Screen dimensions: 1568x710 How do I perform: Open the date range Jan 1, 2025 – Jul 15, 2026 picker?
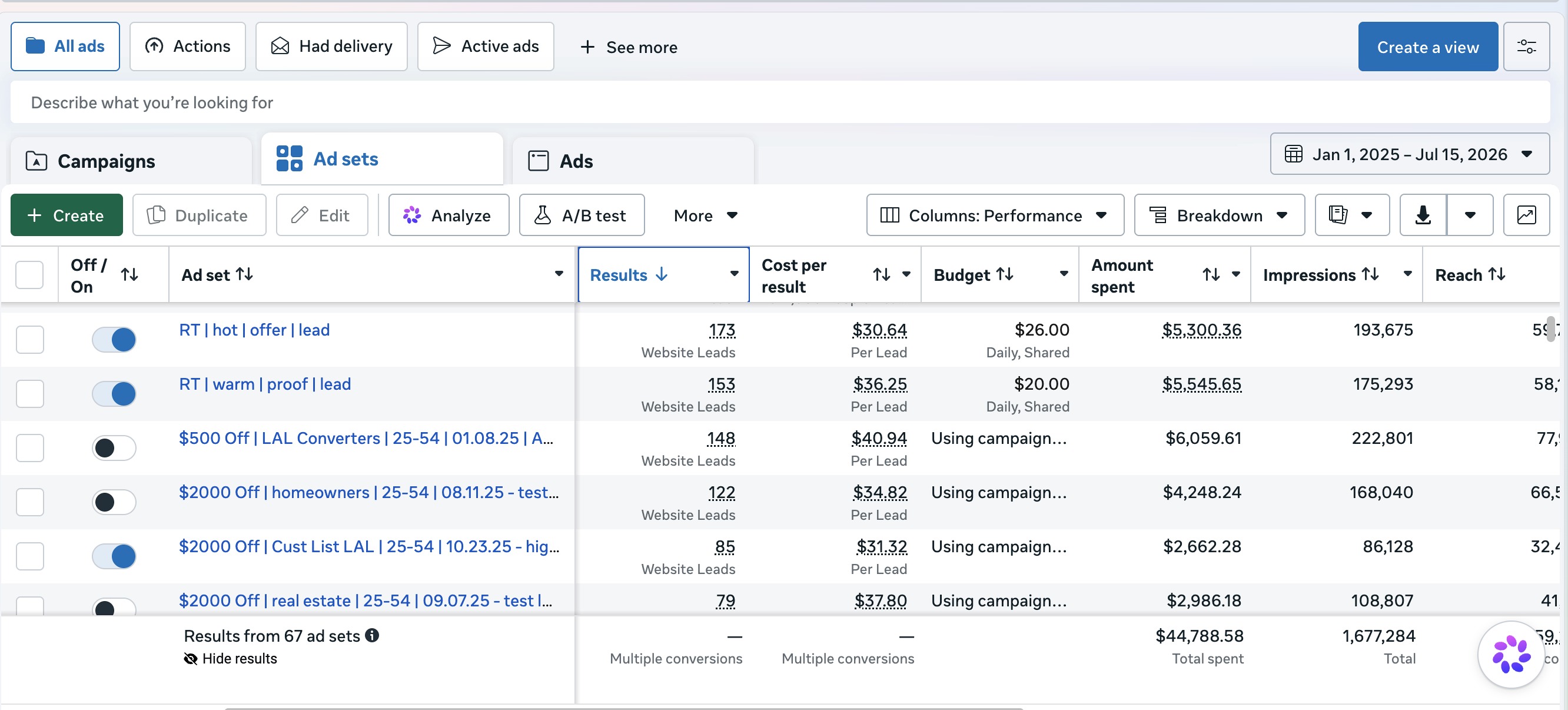pyautogui.click(x=1410, y=154)
